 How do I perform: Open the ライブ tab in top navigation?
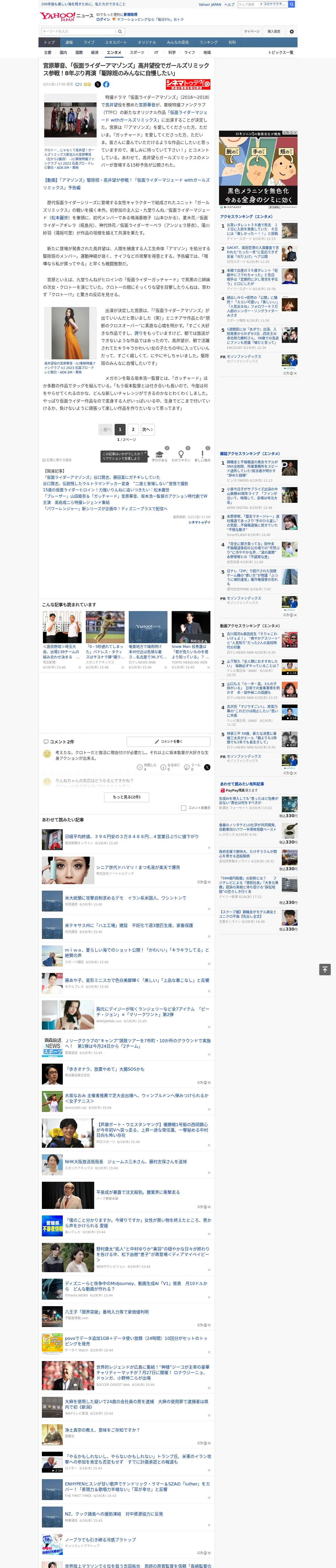tap(89, 43)
